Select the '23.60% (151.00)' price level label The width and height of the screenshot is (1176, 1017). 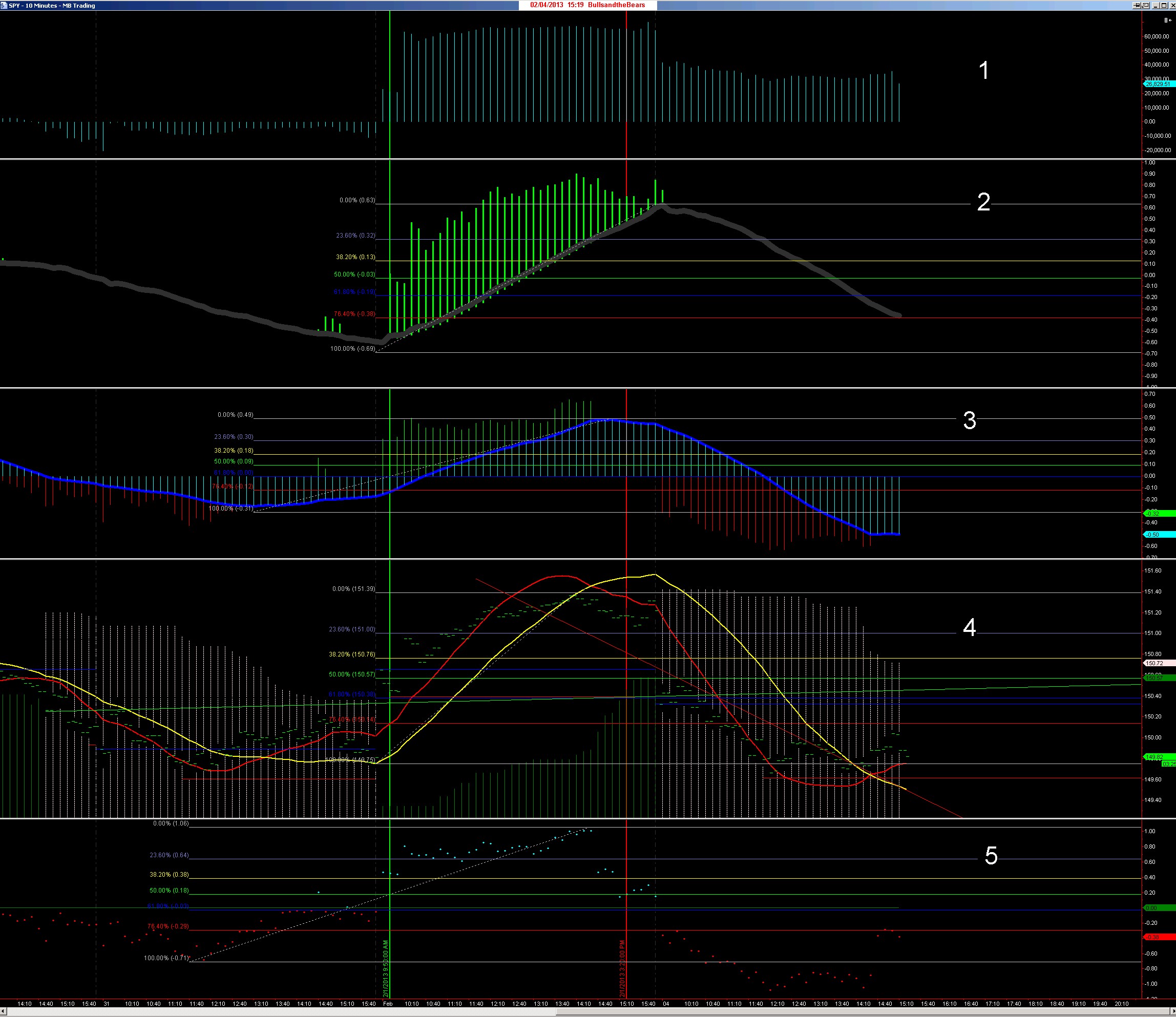point(352,629)
